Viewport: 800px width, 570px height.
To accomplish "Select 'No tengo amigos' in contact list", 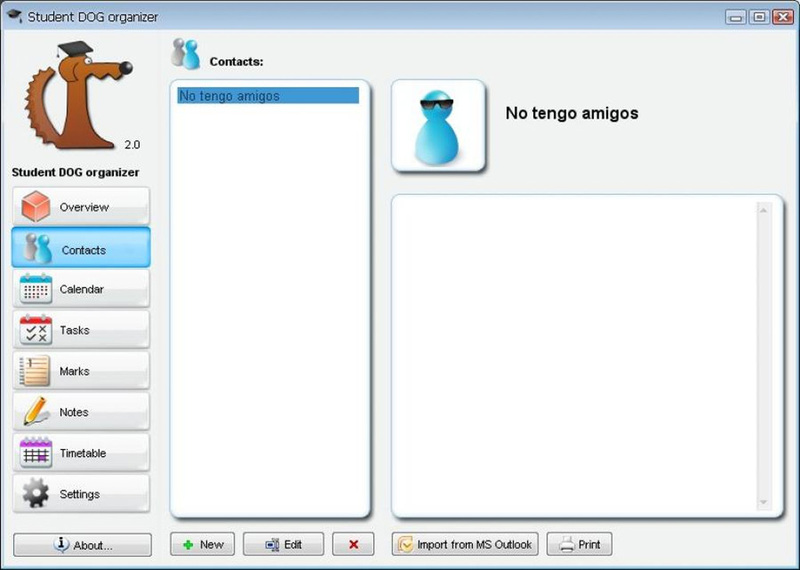I will (268, 96).
